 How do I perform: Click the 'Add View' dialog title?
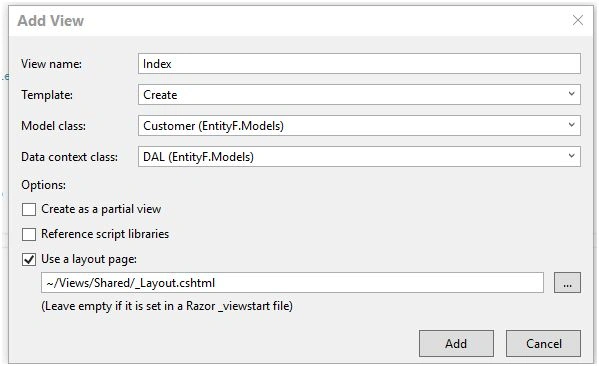(x=50, y=21)
